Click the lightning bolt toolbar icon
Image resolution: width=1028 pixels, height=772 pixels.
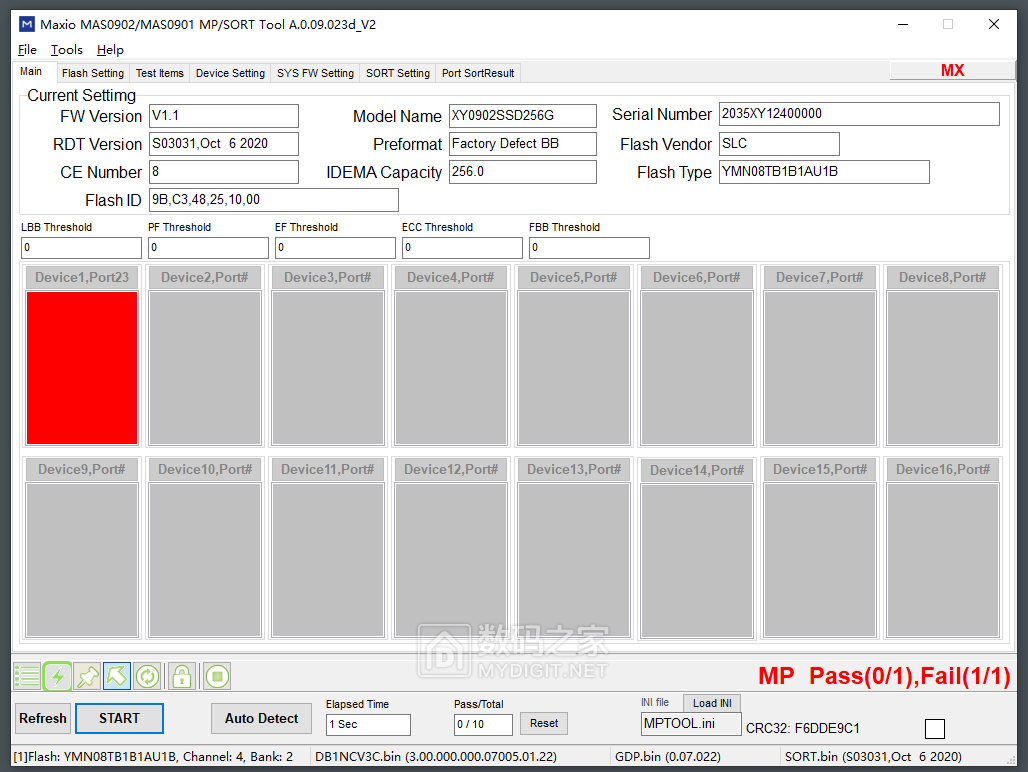(58, 676)
